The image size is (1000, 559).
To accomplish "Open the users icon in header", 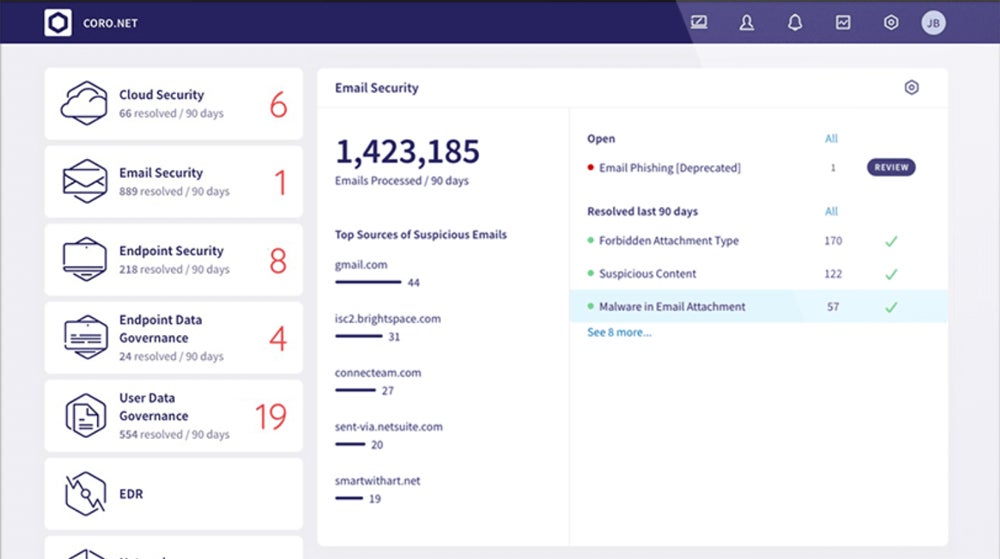I will pyautogui.click(x=747, y=23).
